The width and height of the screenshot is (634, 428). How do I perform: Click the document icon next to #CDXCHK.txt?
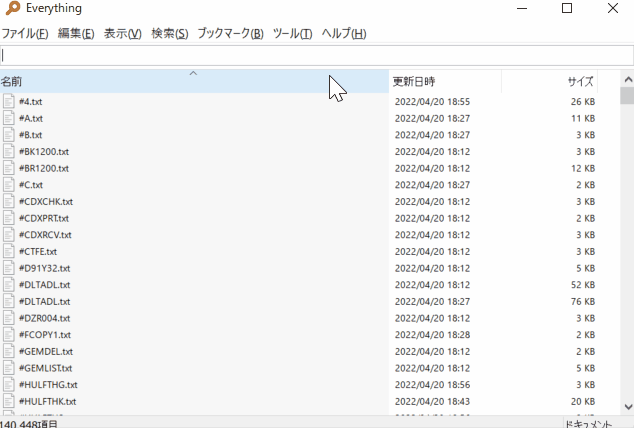point(8,201)
